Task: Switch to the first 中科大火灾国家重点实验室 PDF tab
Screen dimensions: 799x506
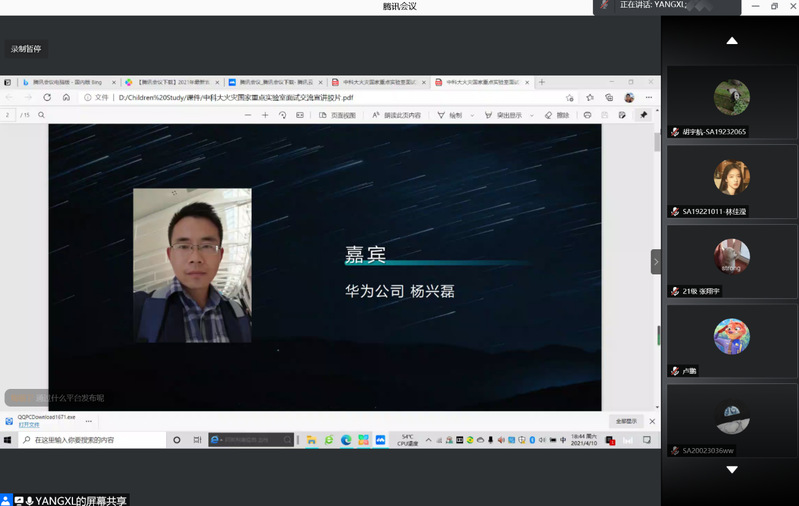Action: tap(379, 82)
